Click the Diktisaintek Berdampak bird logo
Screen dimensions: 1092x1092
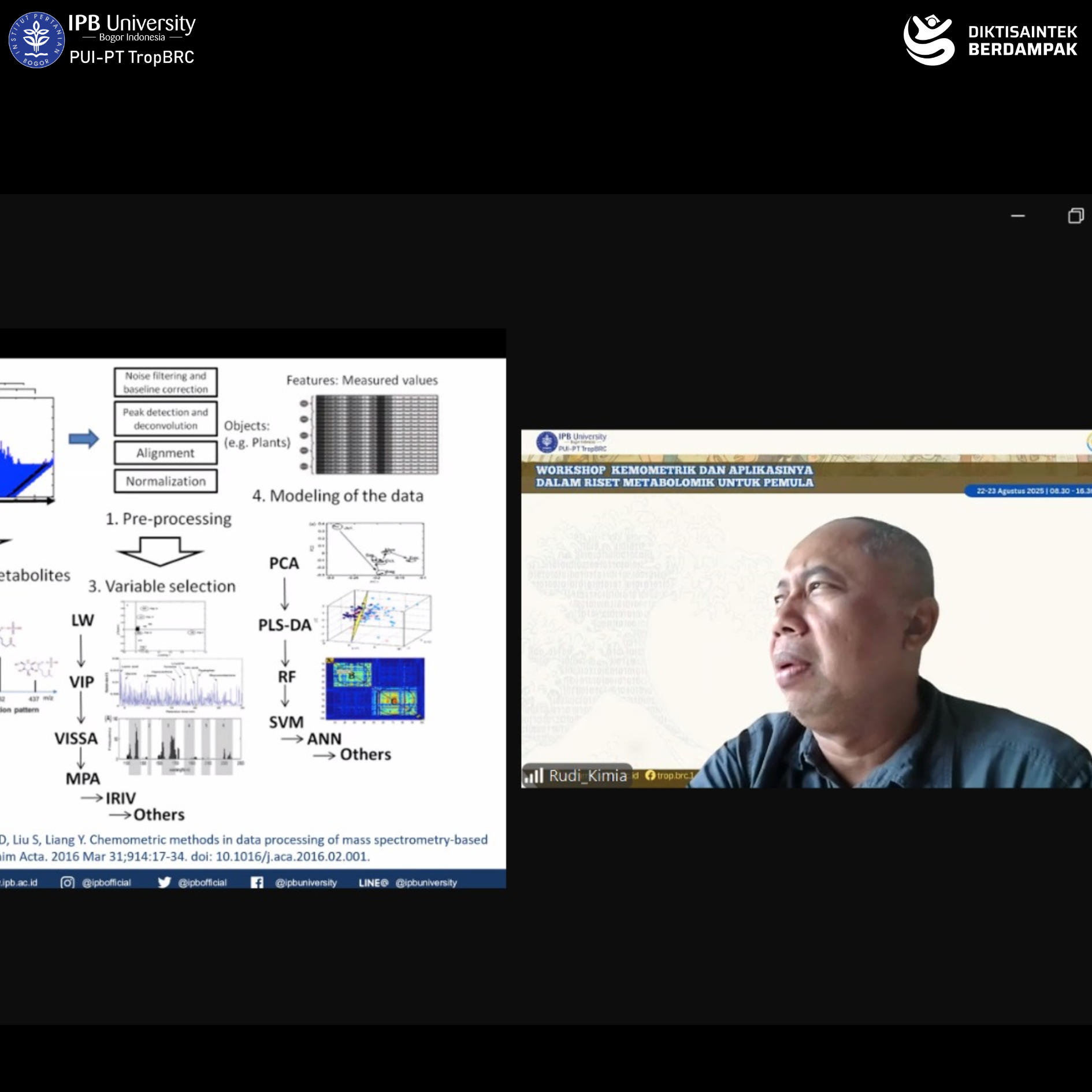[x=928, y=40]
